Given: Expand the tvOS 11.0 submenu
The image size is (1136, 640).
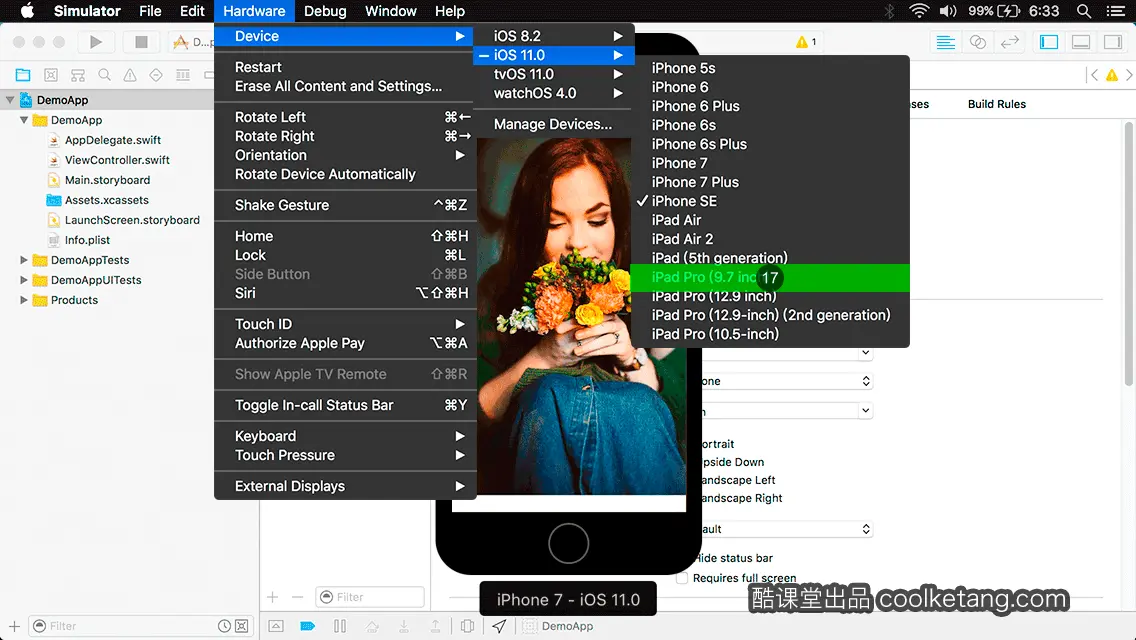Looking at the screenshot, I should [x=554, y=74].
